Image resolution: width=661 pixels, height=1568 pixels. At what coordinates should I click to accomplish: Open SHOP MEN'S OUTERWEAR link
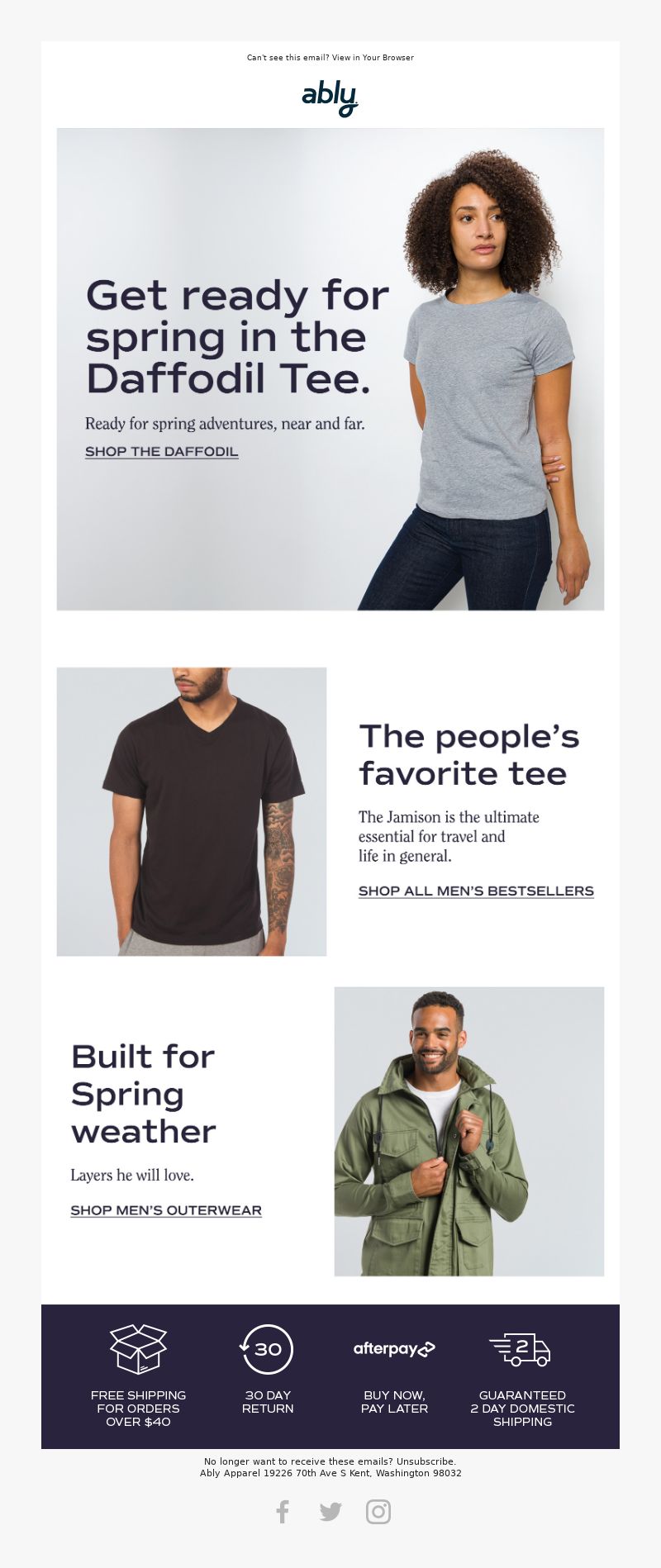pyautogui.click(x=166, y=1210)
